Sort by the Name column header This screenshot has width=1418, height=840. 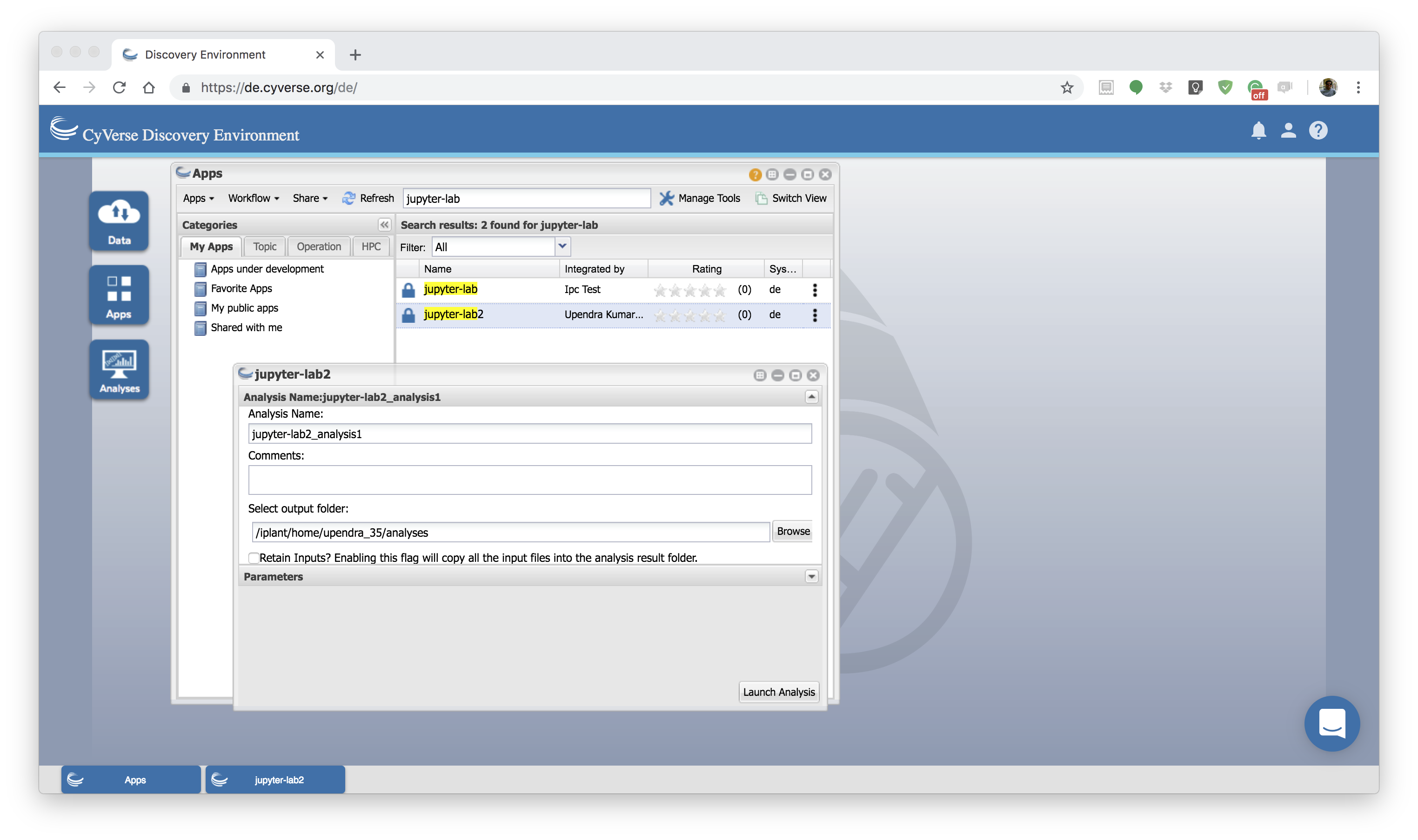[x=488, y=269]
